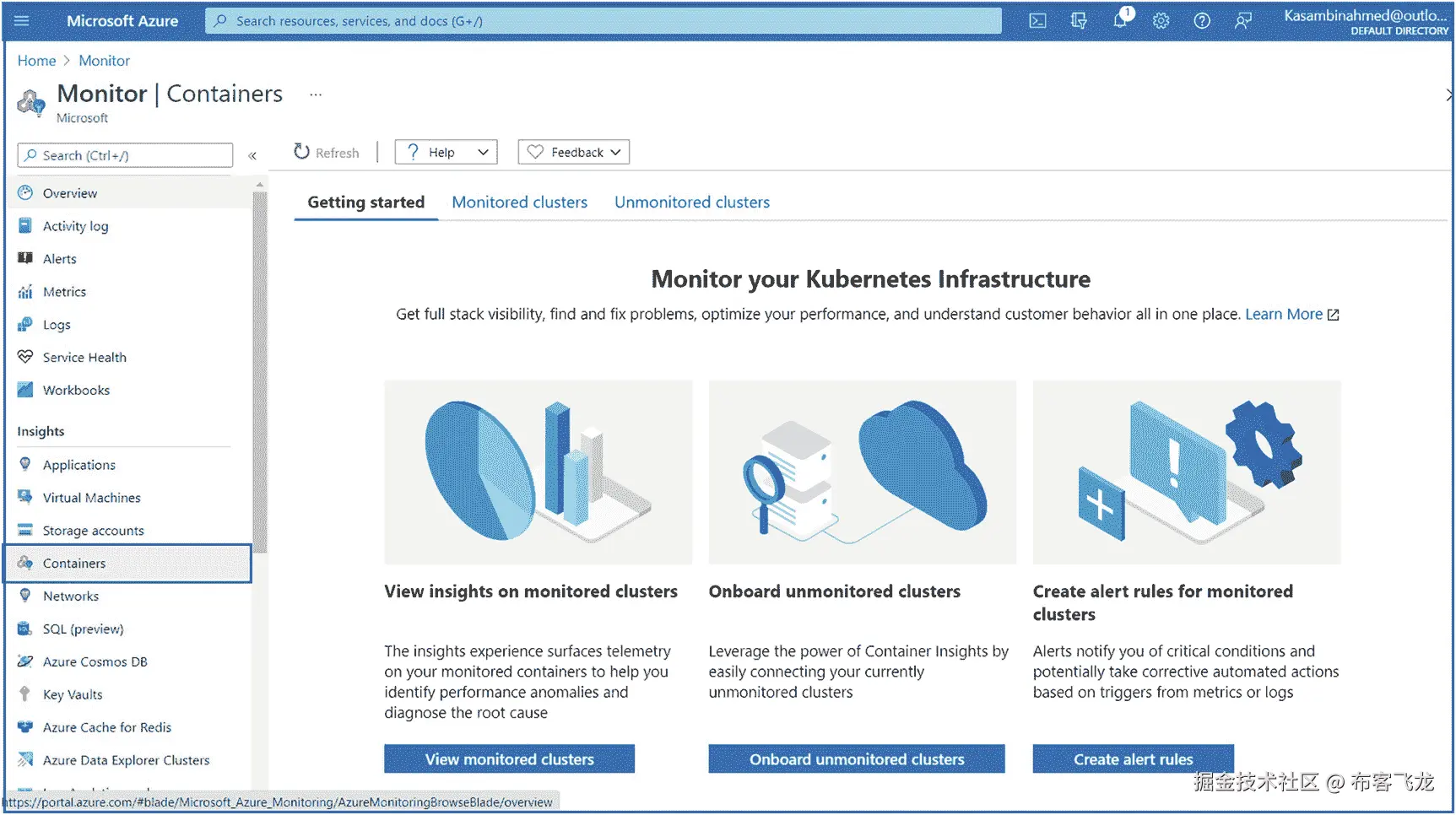Click the Activity log icon

tap(25, 225)
